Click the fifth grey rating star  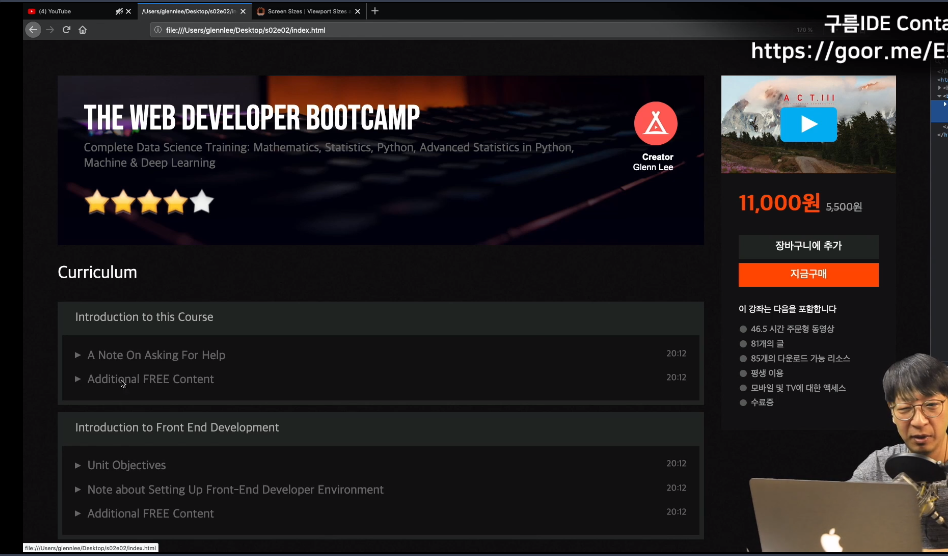pyautogui.click(x=202, y=202)
